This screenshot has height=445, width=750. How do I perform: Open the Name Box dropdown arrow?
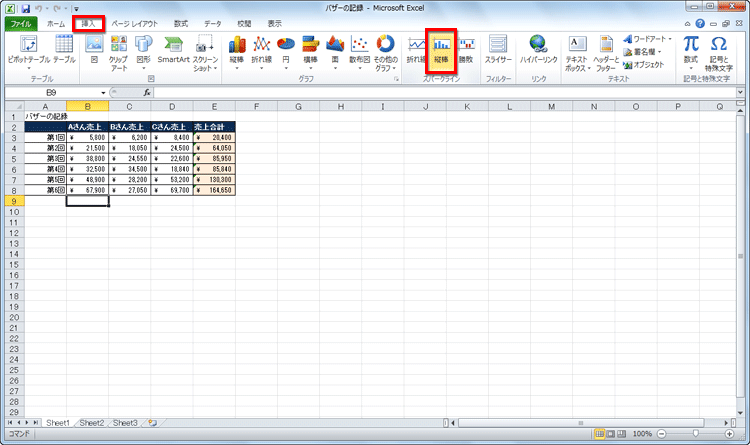103,92
